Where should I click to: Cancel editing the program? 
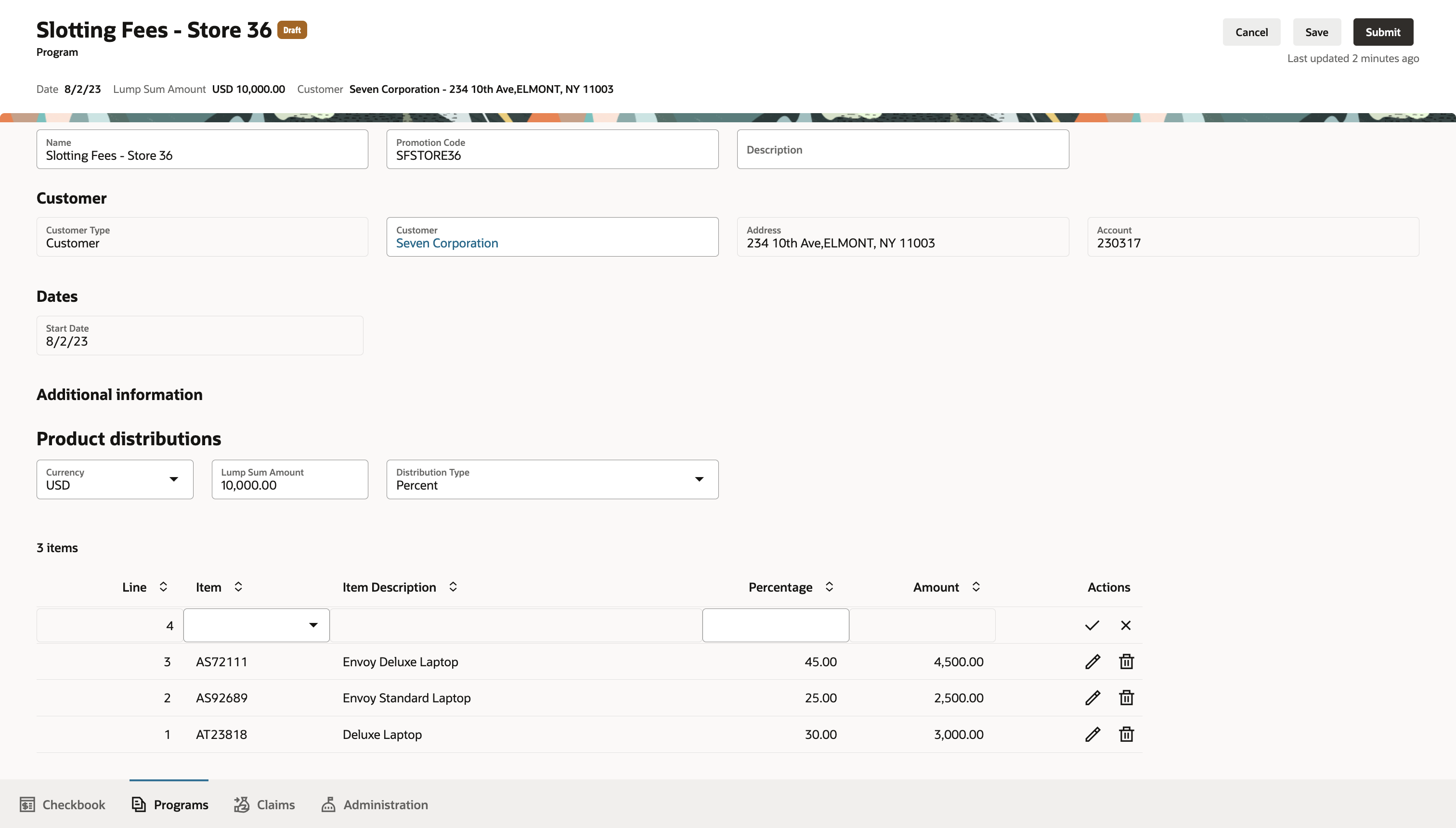coord(1251,32)
